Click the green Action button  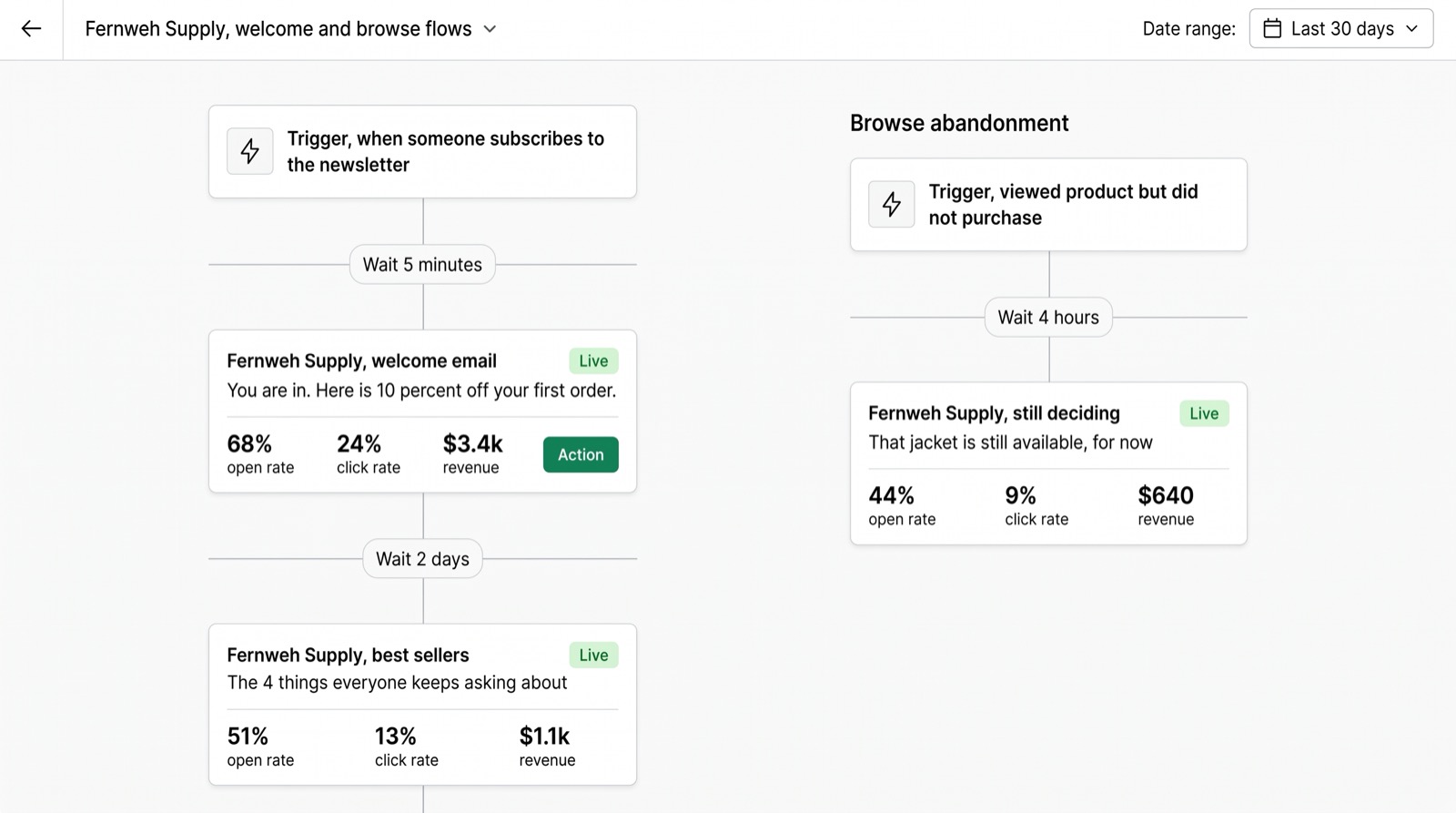(x=581, y=454)
